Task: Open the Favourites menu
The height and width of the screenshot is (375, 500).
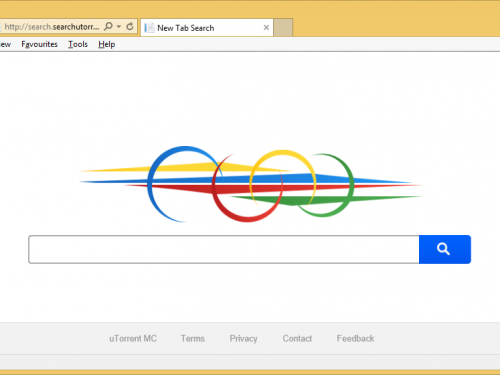Action: coord(39,44)
